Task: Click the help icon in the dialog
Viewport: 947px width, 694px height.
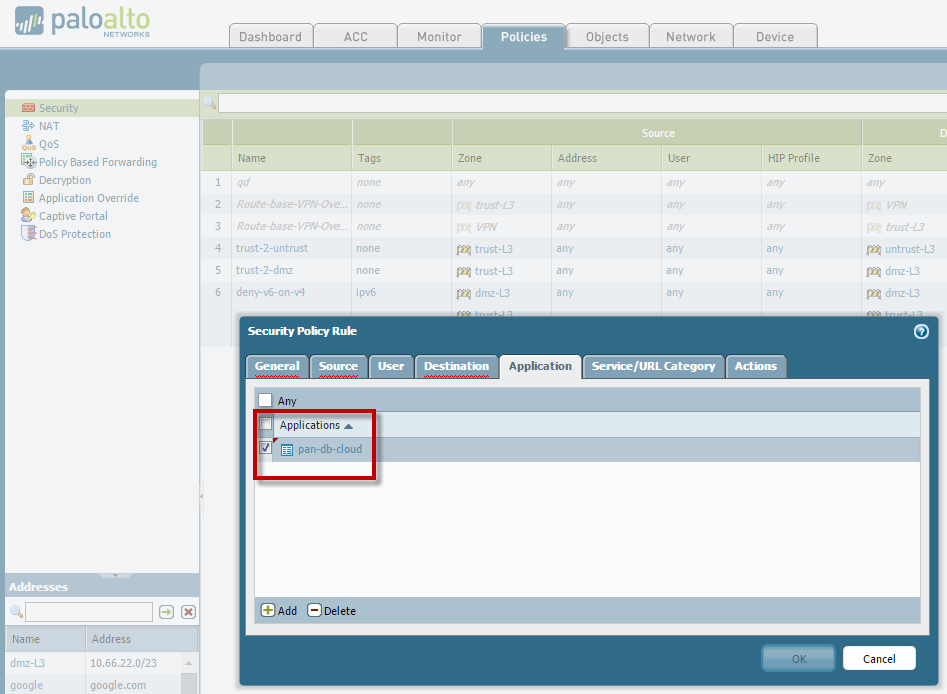Action: click(921, 332)
